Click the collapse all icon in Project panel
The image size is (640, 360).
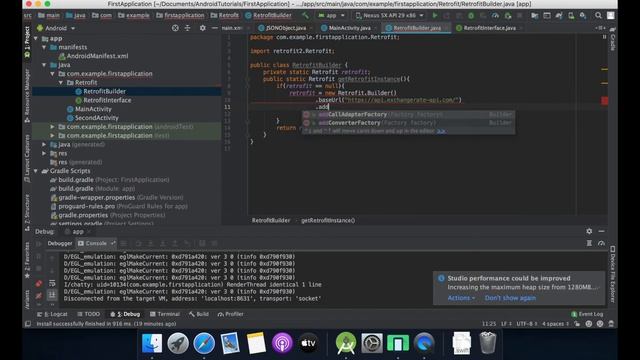[x=187, y=28]
